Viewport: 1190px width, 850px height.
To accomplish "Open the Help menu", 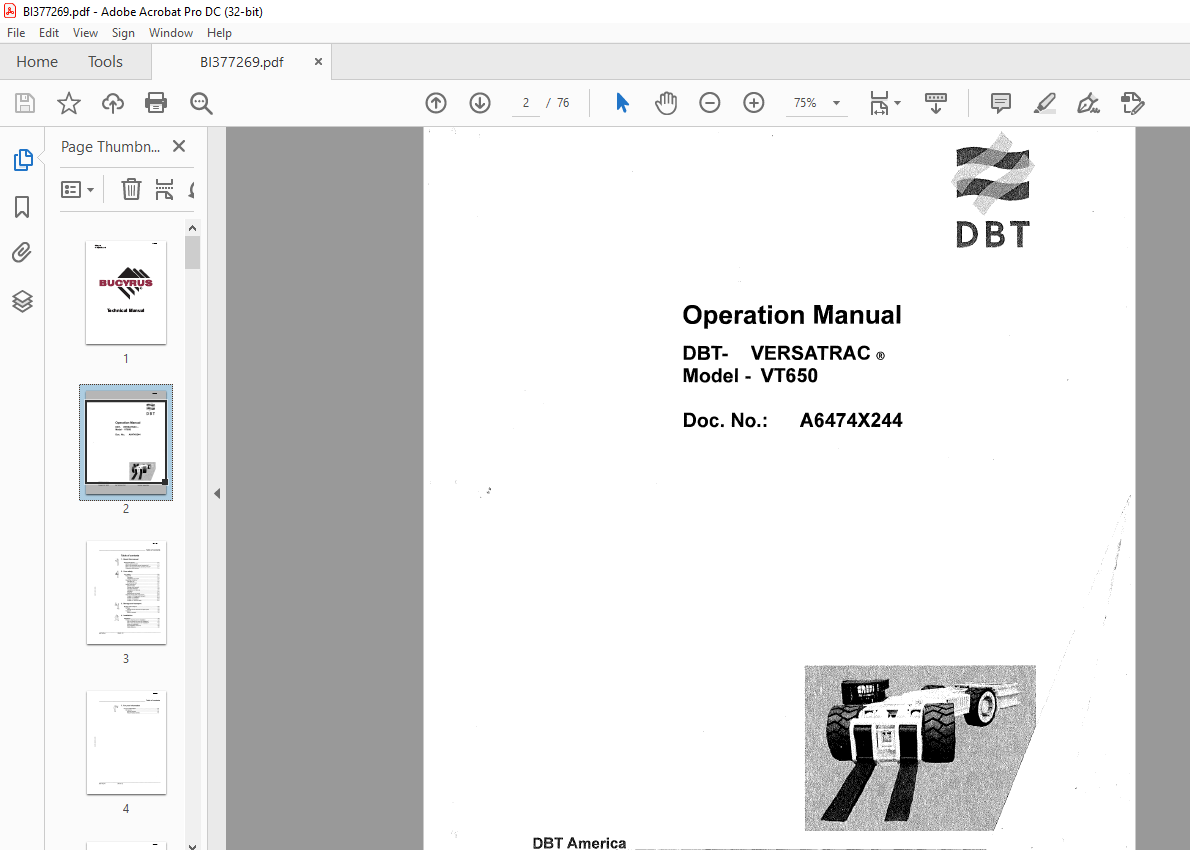I will click(219, 33).
